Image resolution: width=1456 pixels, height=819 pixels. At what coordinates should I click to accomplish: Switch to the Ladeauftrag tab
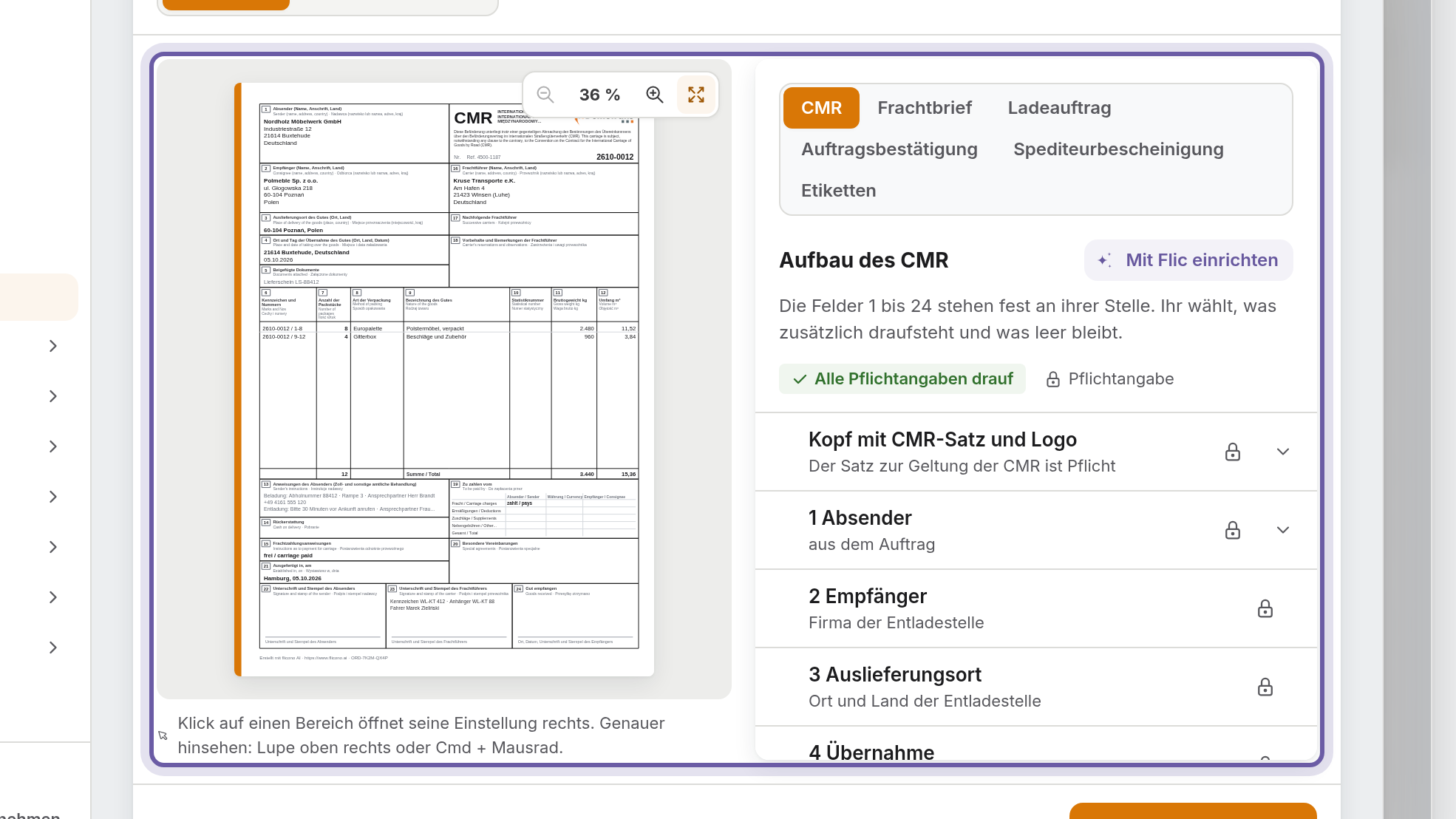coord(1059,108)
